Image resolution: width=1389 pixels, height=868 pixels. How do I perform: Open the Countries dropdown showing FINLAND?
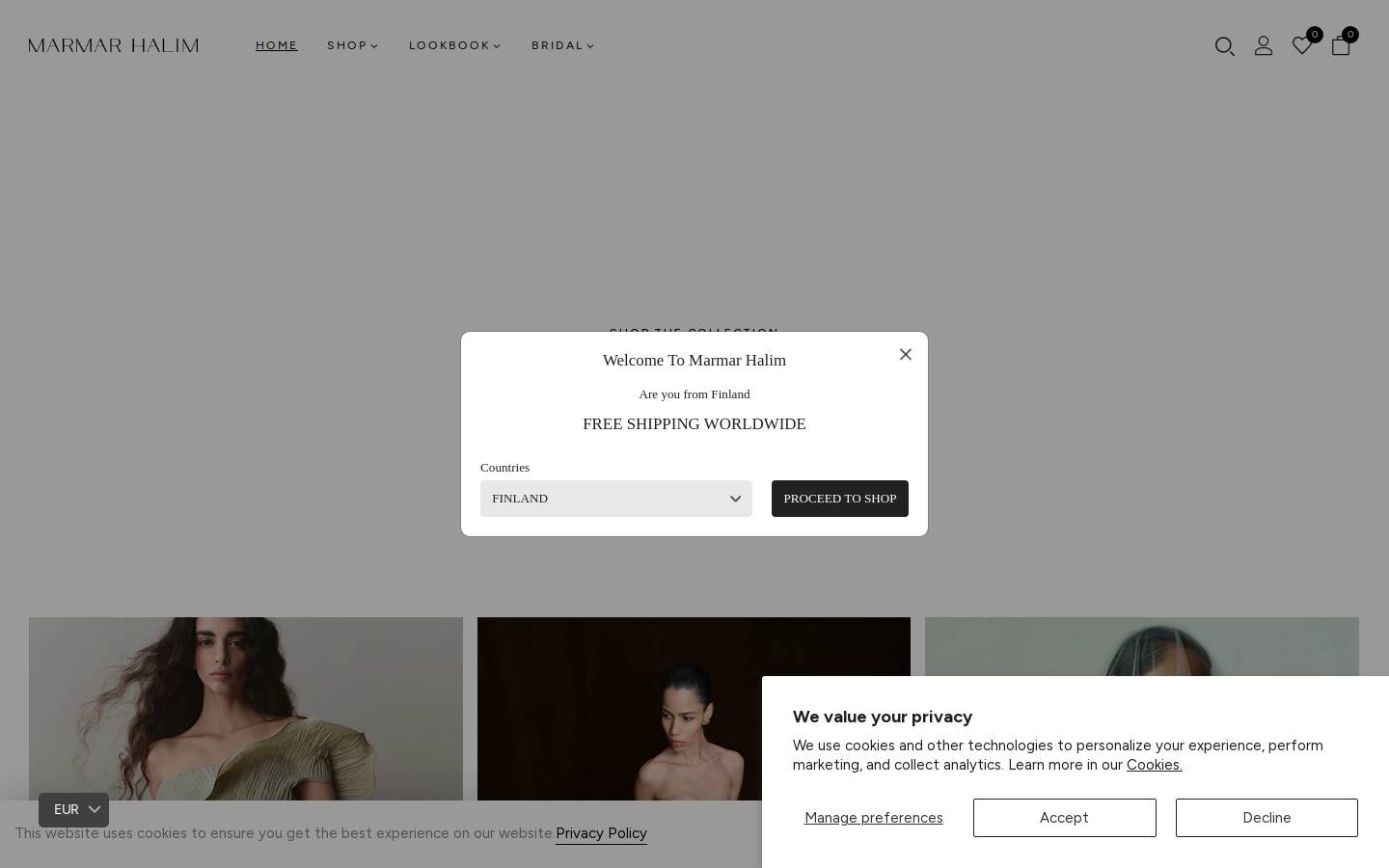tap(616, 499)
